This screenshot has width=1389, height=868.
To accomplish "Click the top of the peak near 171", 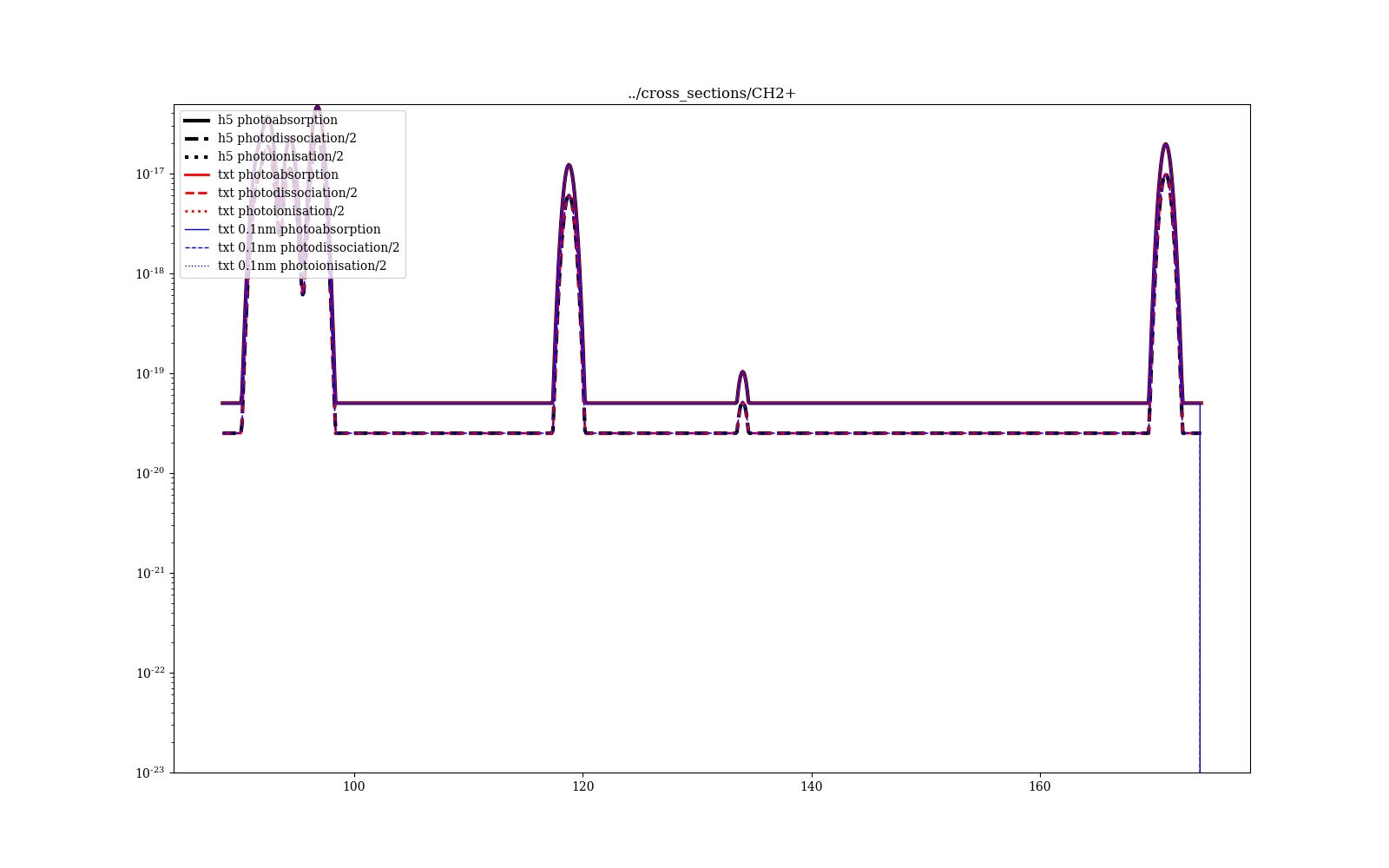I will coord(1166,145).
